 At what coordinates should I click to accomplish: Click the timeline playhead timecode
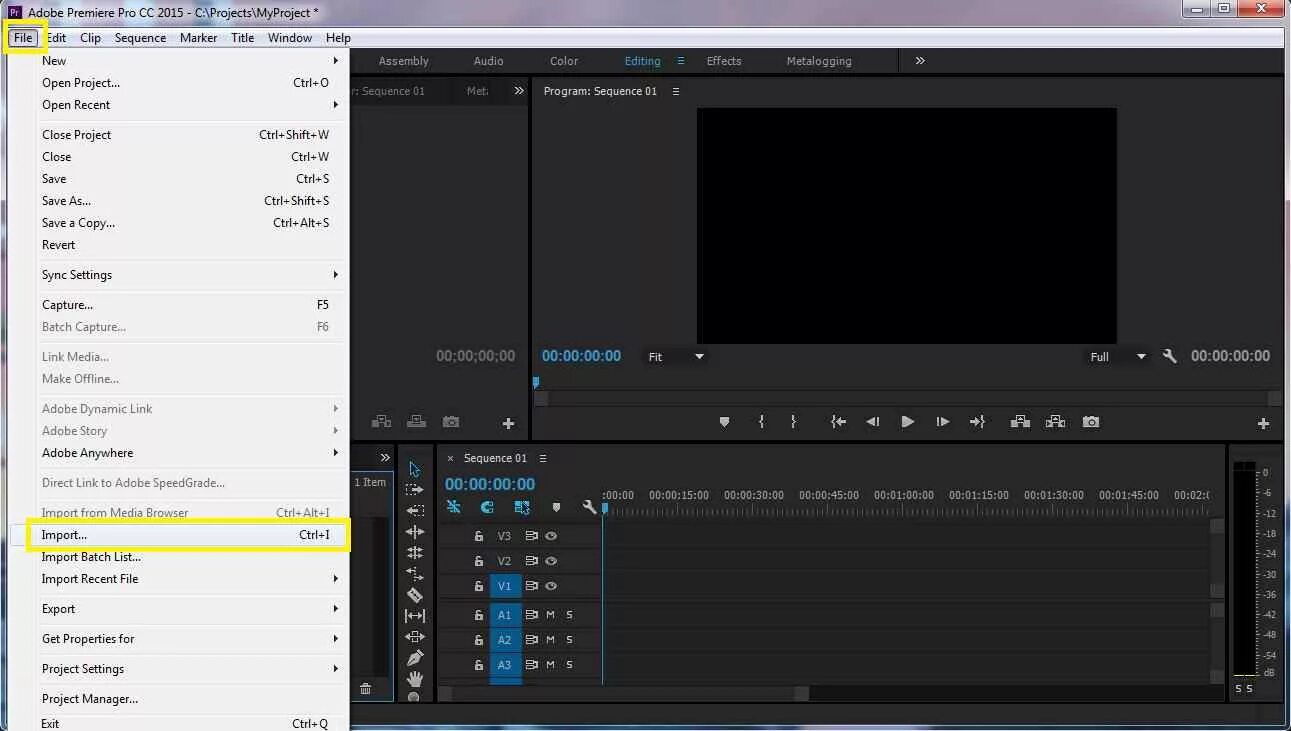[x=490, y=484]
